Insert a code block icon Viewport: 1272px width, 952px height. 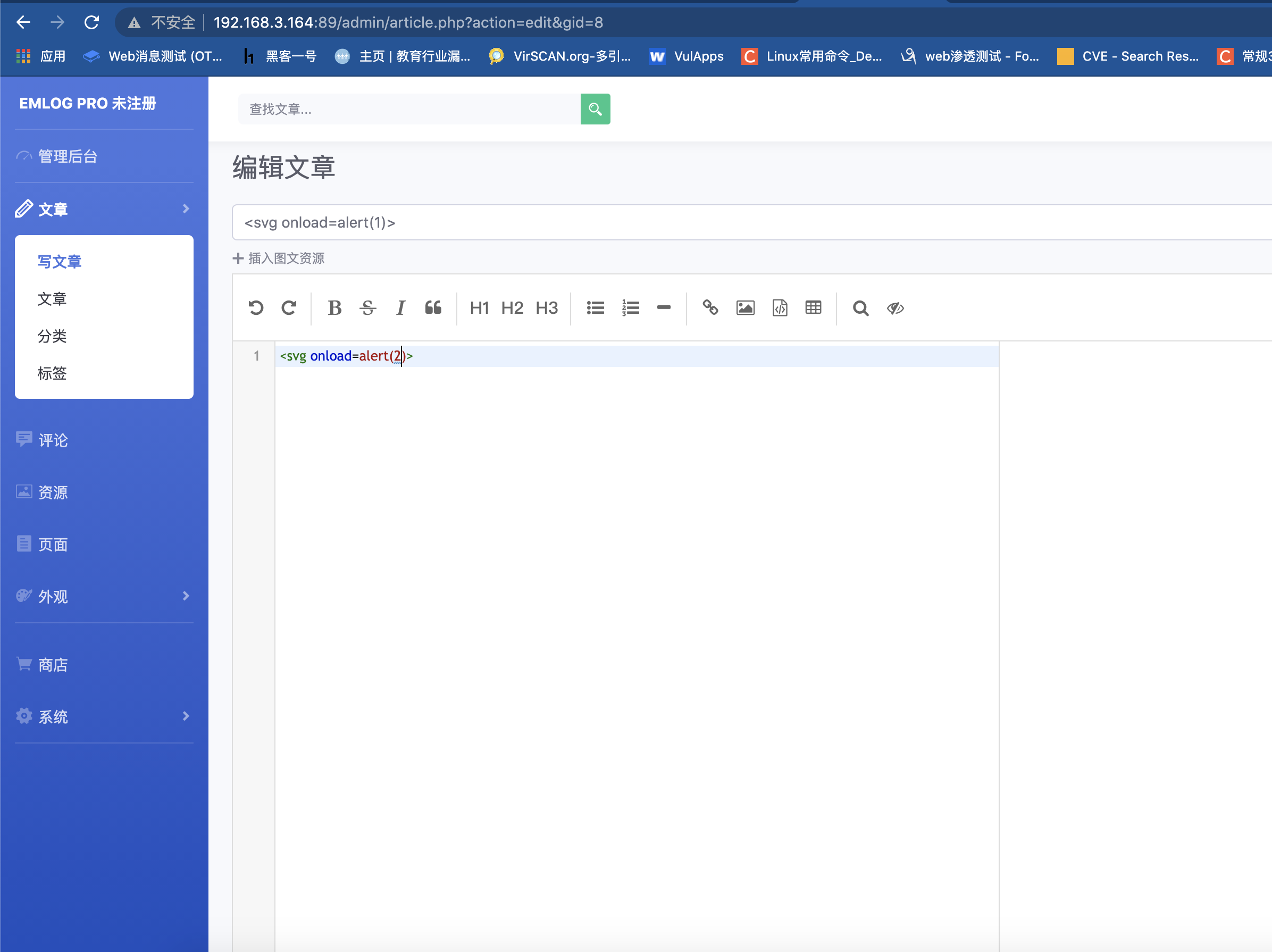tap(780, 308)
